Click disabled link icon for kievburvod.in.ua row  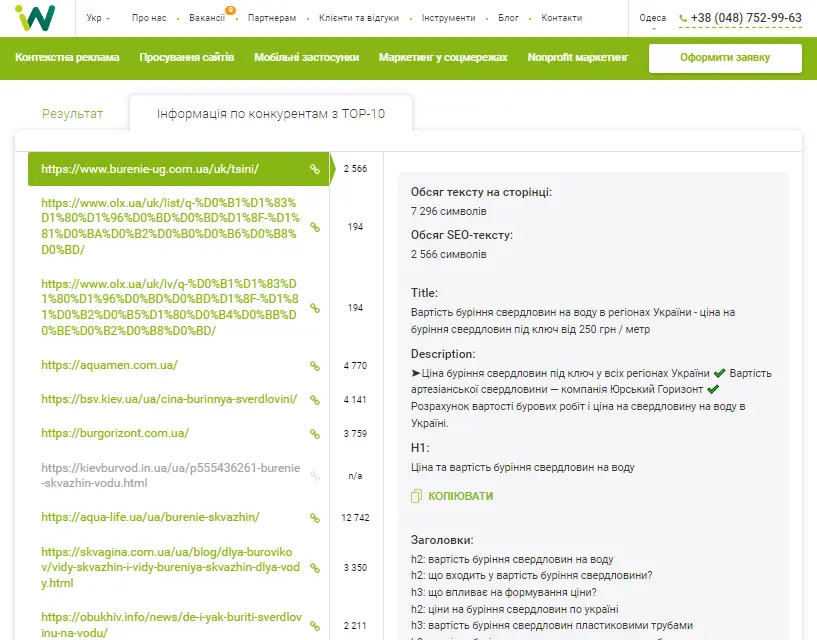(315, 476)
